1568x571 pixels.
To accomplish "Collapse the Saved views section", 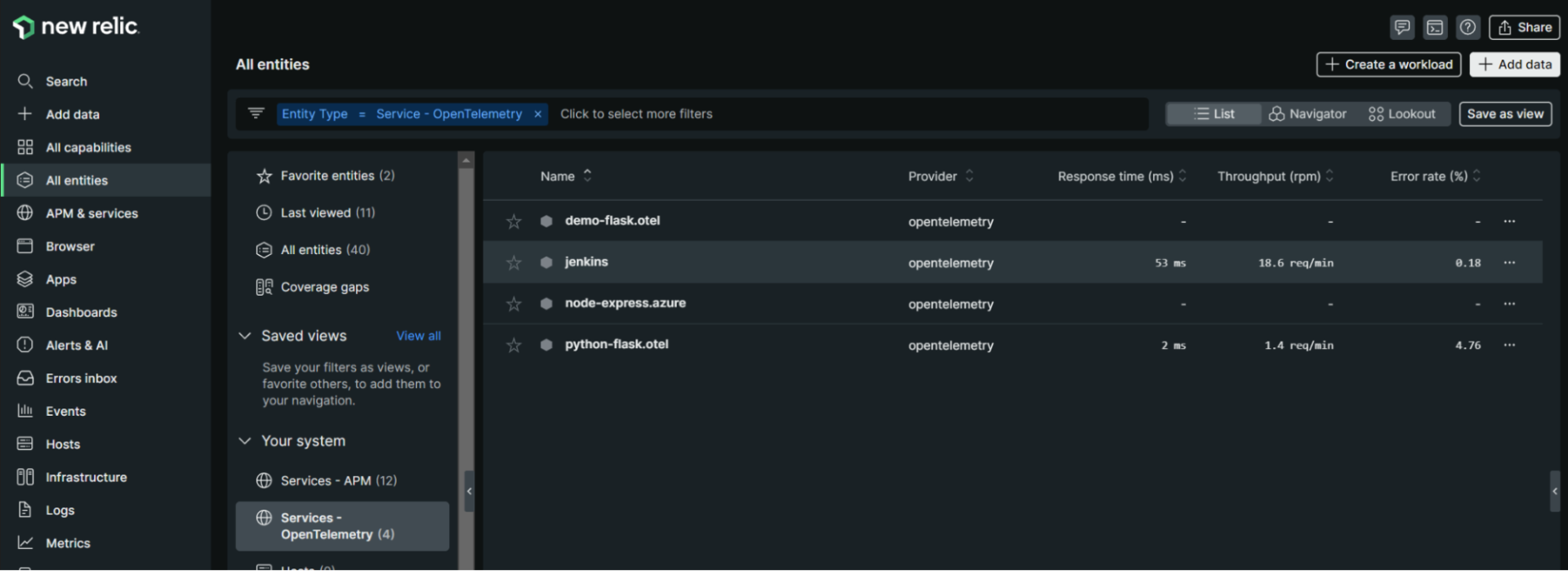I will point(244,336).
